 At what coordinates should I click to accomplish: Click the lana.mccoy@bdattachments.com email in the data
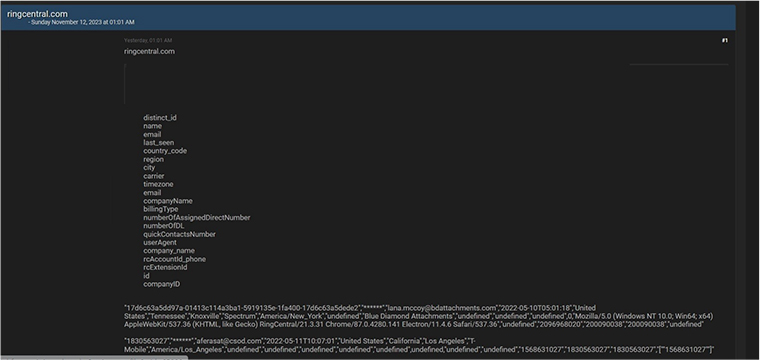(442, 308)
